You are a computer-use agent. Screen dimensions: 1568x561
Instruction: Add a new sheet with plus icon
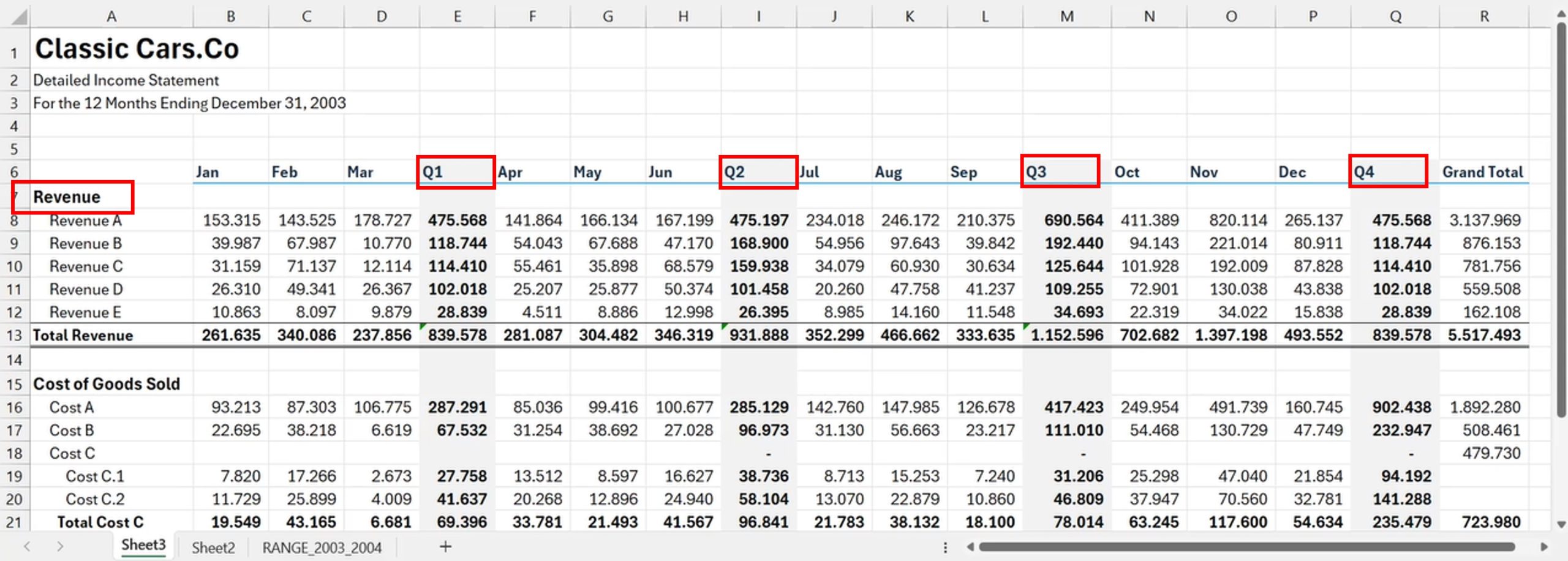point(445,546)
